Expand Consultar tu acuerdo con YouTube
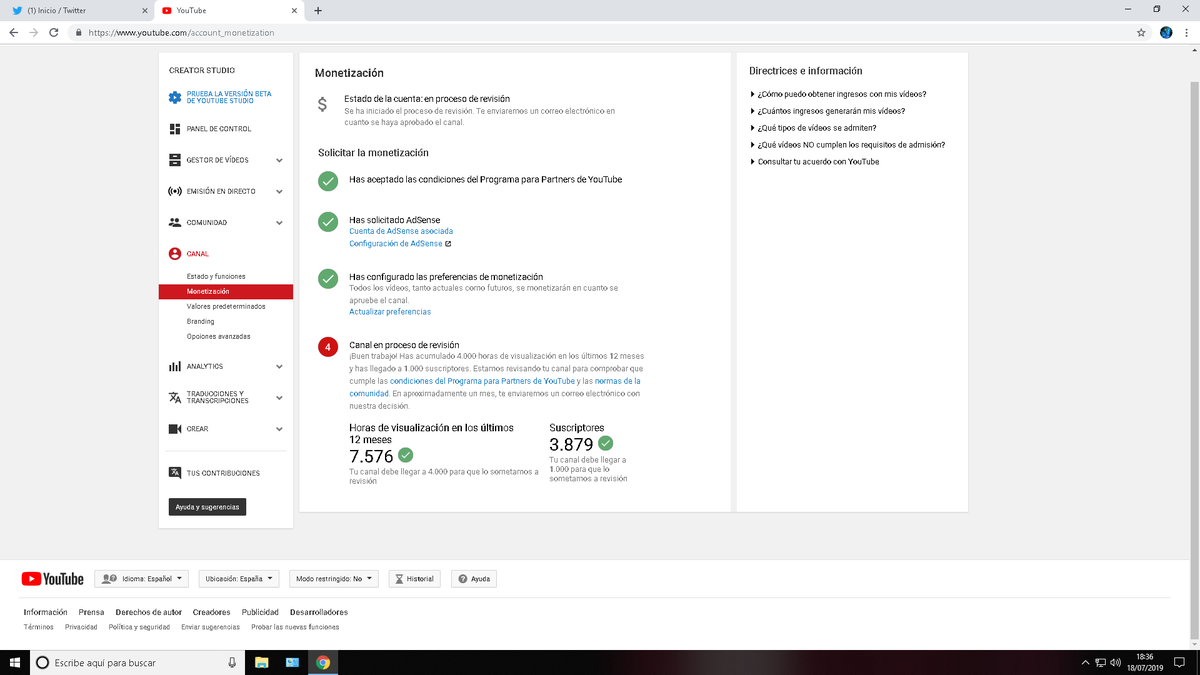The height and width of the screenshot is (675, 1200). click(815, 162)
